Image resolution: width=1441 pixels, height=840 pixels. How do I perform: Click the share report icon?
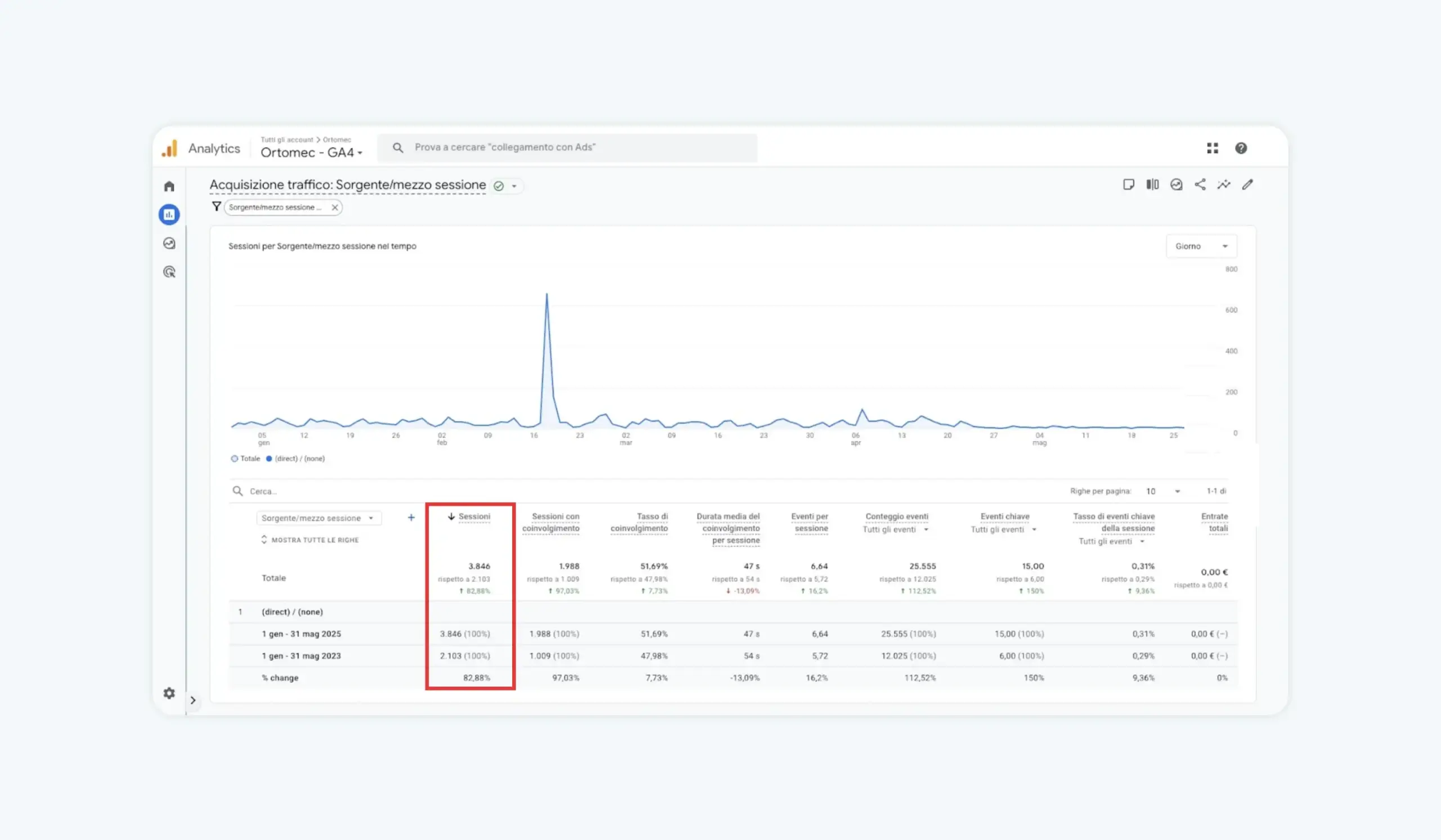[1200, 185]
